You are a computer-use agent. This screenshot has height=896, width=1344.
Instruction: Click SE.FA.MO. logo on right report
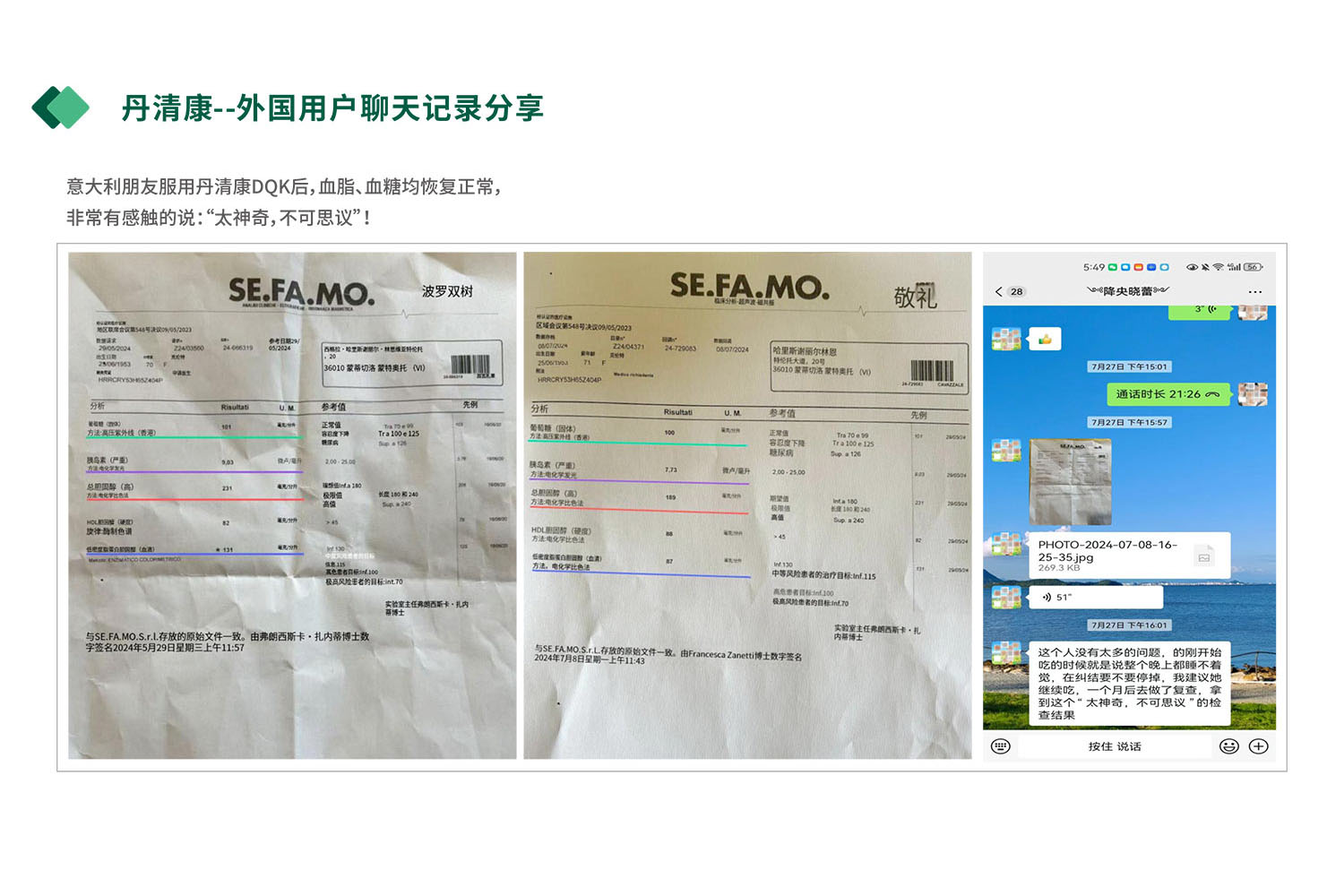[x=750, y=287]
